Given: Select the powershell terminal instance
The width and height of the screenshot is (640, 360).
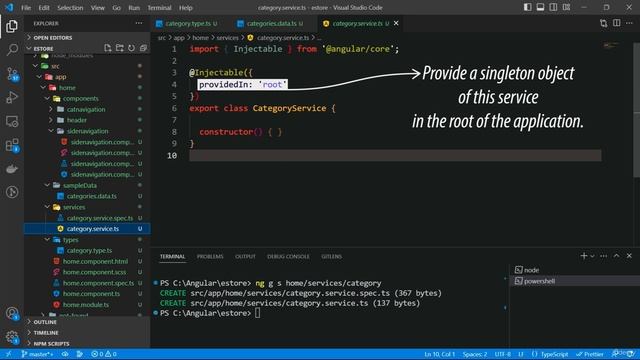Looking at the screenshot, I should coord(575,281).
